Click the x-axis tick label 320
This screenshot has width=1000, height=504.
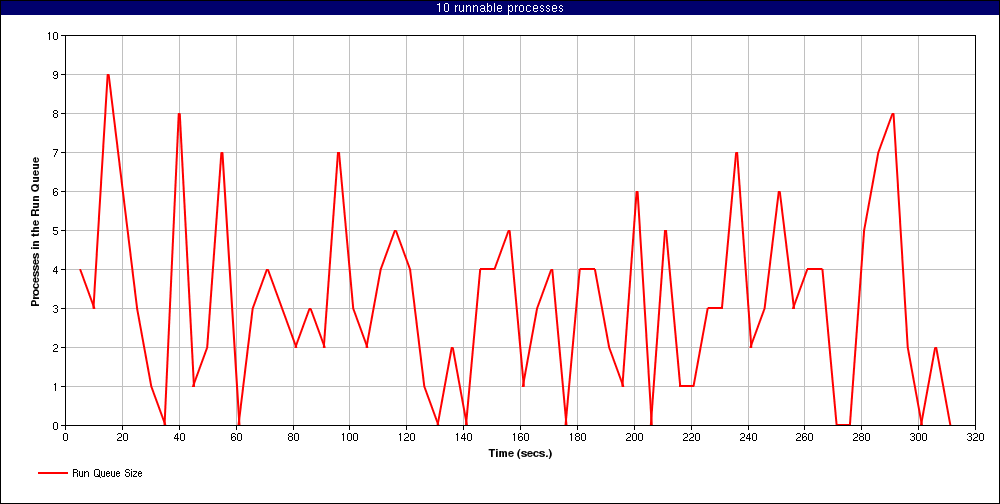[975, 438]
